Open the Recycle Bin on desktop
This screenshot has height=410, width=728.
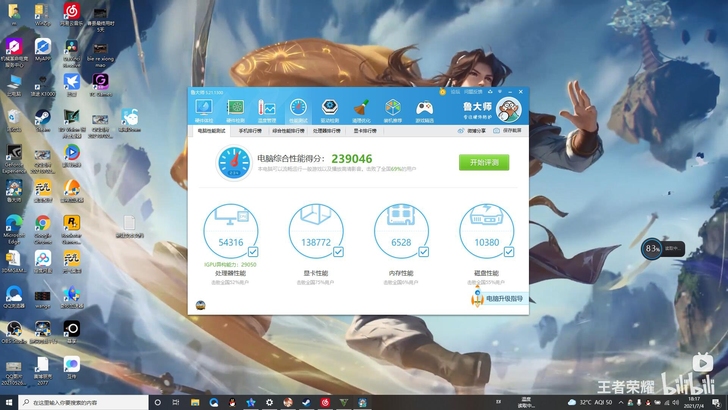pos(13,121)
